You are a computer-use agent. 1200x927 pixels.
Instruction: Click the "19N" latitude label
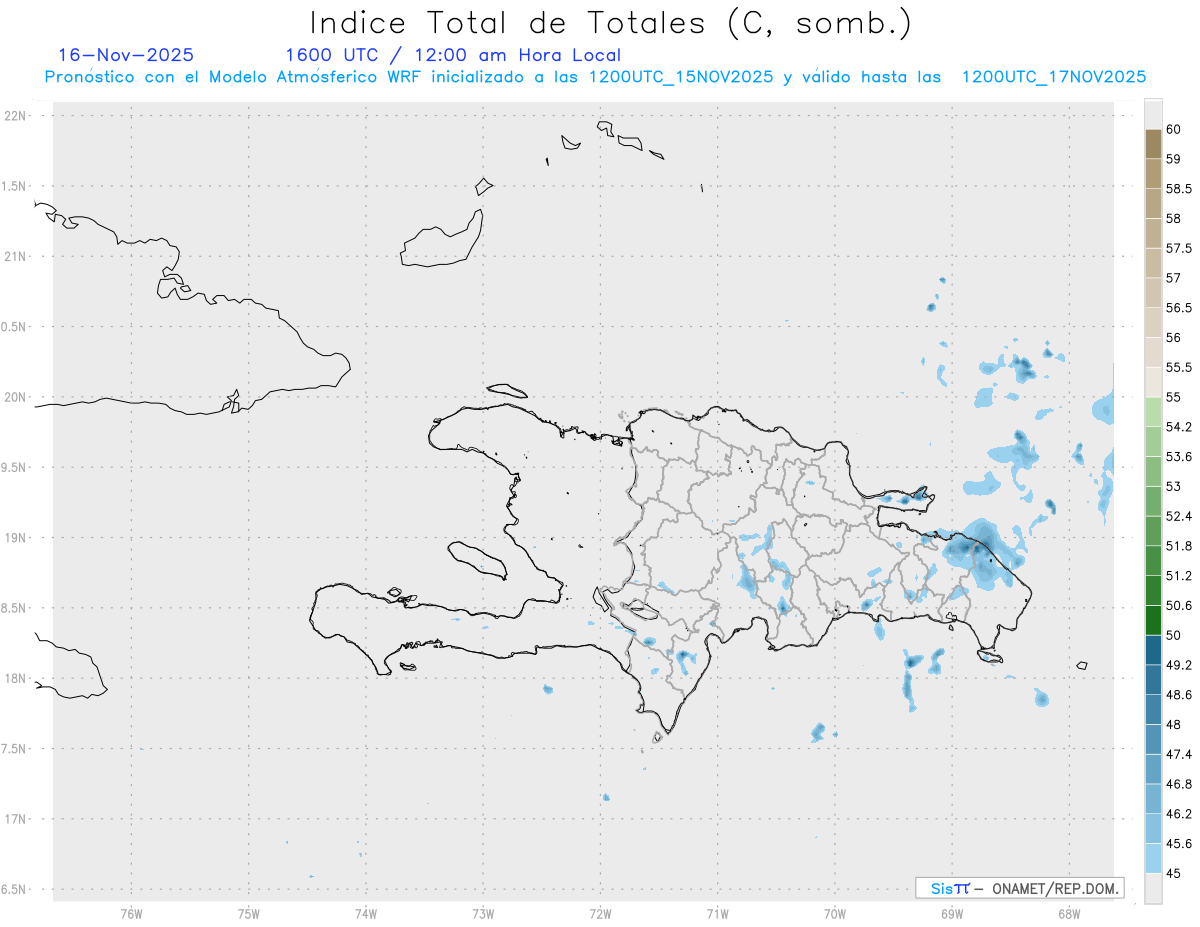tap(17, 538)
